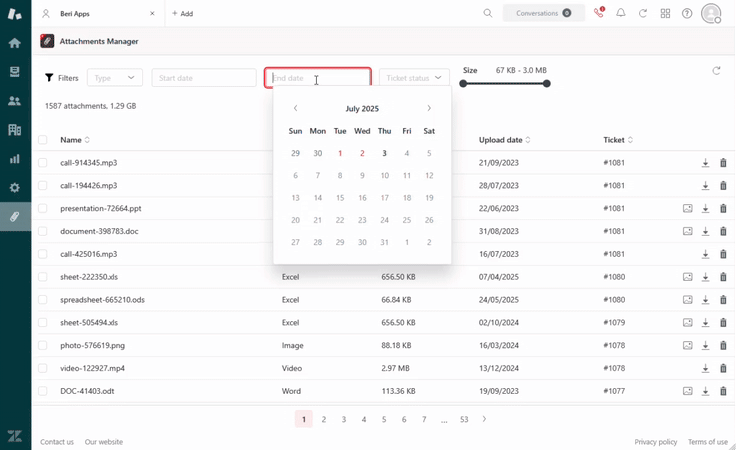Tick the checkbox for video-122927.mp4
Image resolution: width=736 pixels, height=450 pixels.
pos(43,368)
